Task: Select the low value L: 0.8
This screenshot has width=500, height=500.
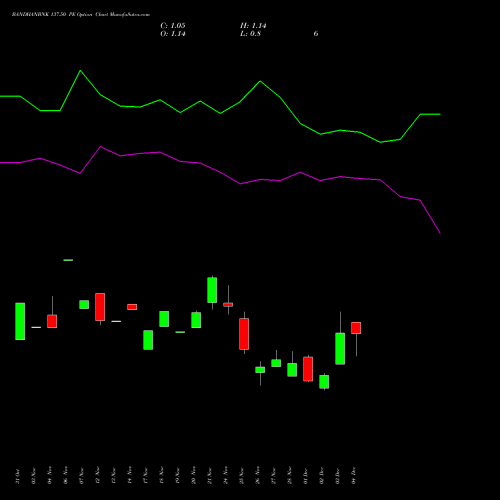Action: tap(250, 34)
